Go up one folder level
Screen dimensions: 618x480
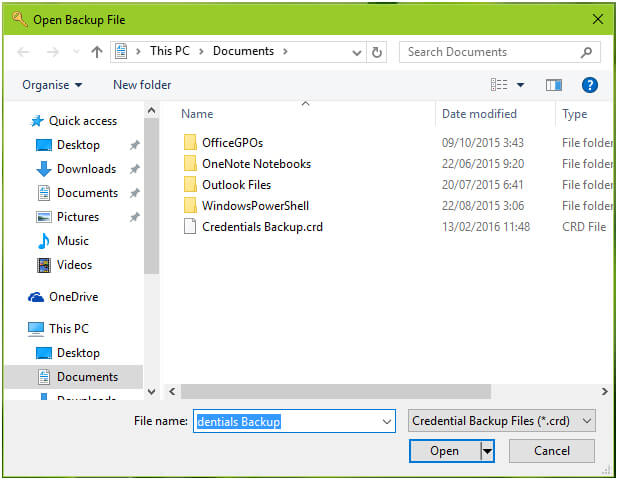click(x=97, y=52)
